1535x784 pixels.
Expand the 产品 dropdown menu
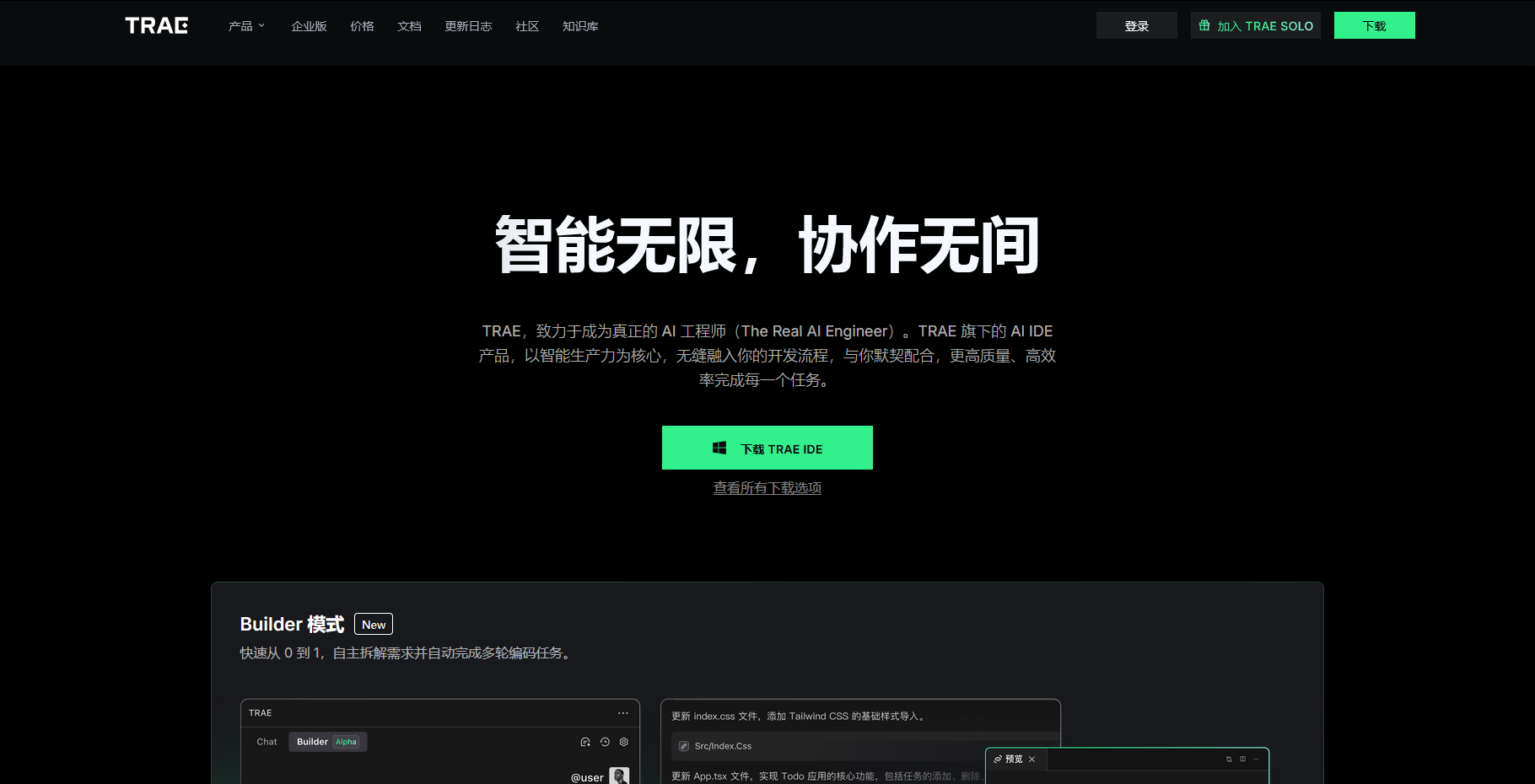[x=246, y=26]
